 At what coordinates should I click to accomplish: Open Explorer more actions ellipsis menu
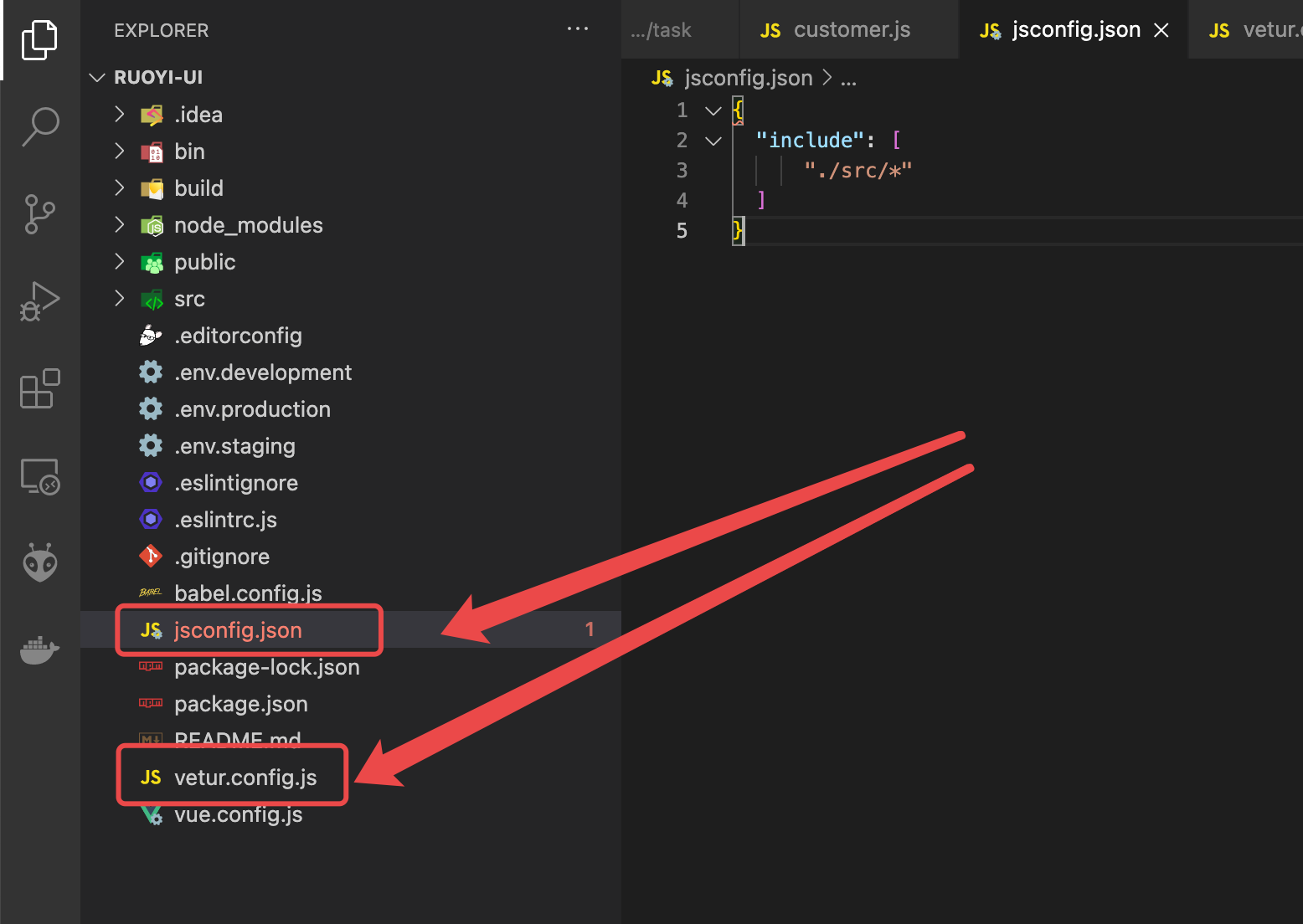577,29
